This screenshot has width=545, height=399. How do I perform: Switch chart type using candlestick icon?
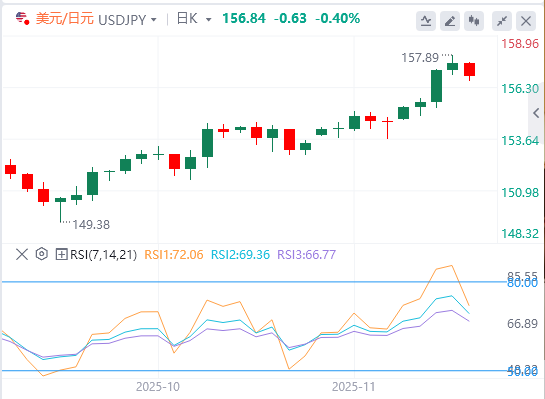[x=474, y=21]
